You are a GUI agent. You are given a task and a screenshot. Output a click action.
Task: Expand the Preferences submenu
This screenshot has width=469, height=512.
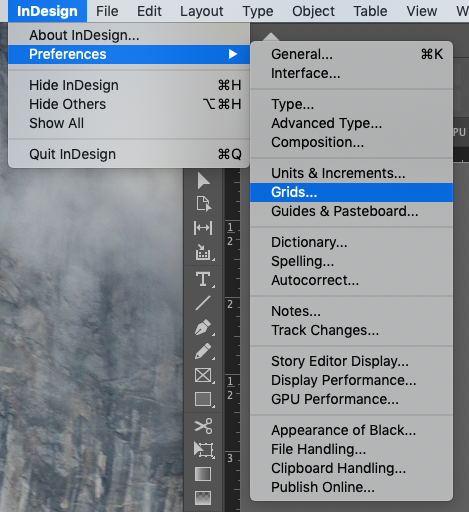tap(129, 54)
